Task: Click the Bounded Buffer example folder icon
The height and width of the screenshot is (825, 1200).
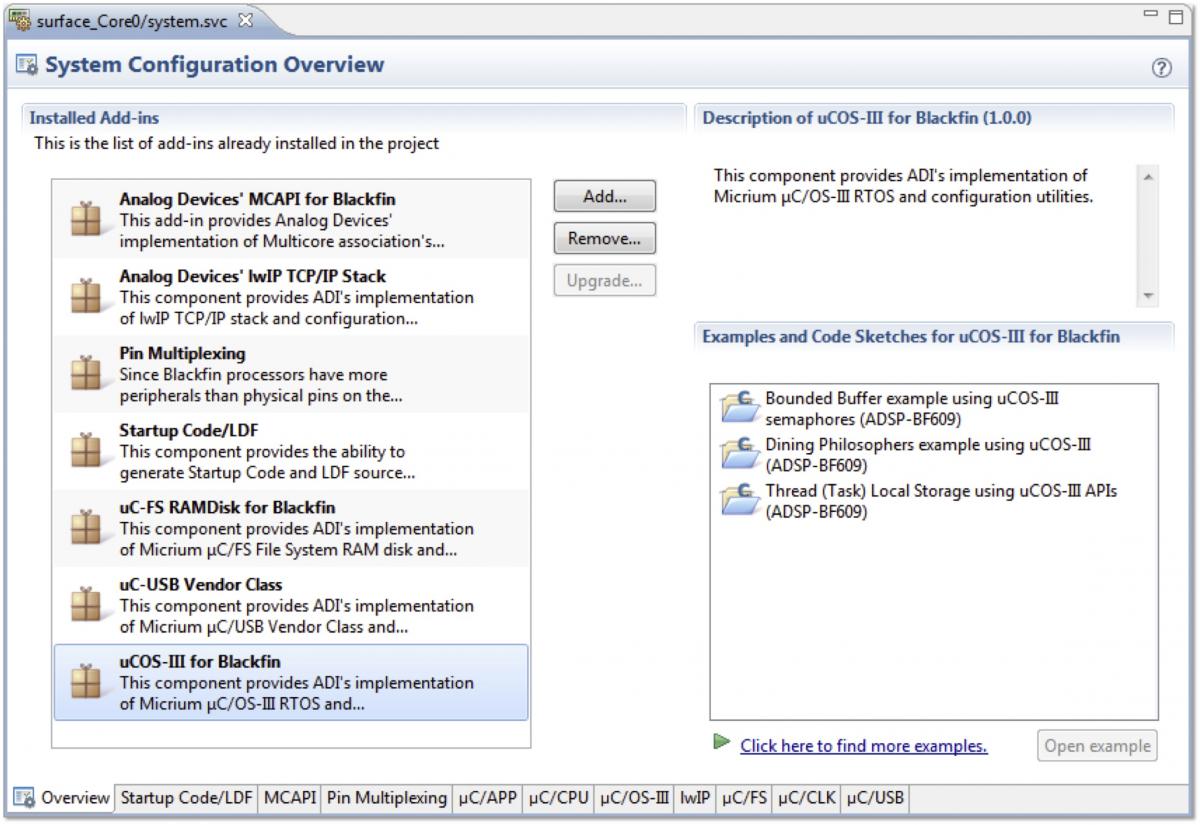Action: coord(738,405)
